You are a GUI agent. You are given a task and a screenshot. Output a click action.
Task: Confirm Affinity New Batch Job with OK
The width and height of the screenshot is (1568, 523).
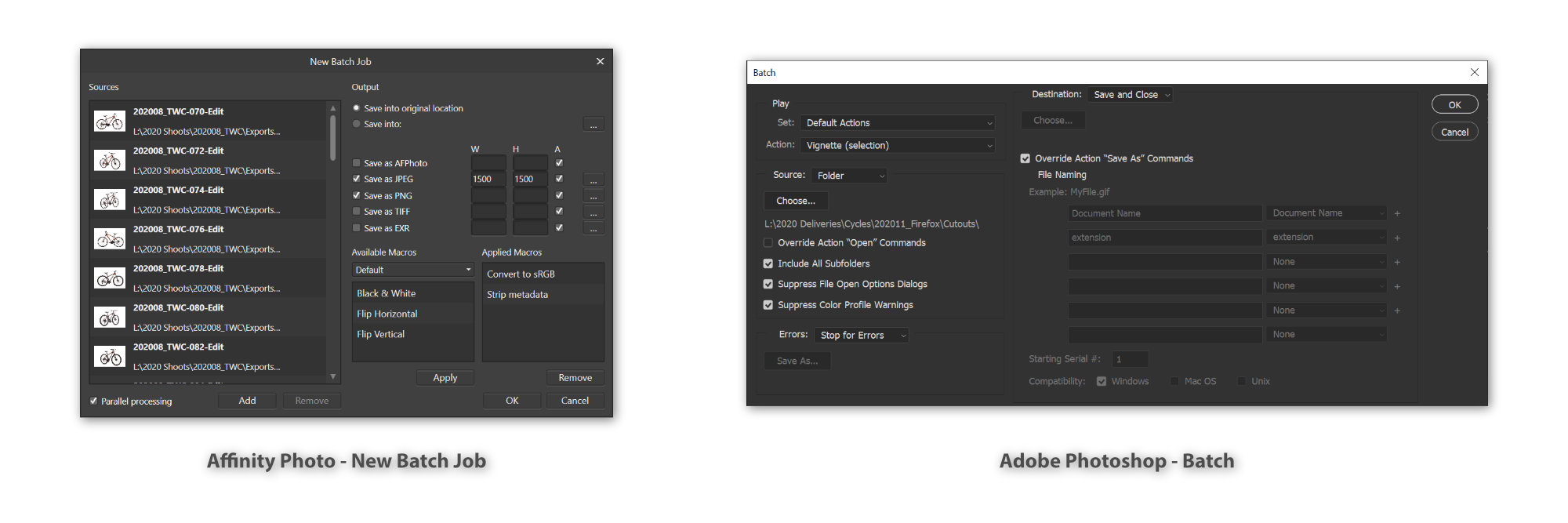tap(512, 401)
